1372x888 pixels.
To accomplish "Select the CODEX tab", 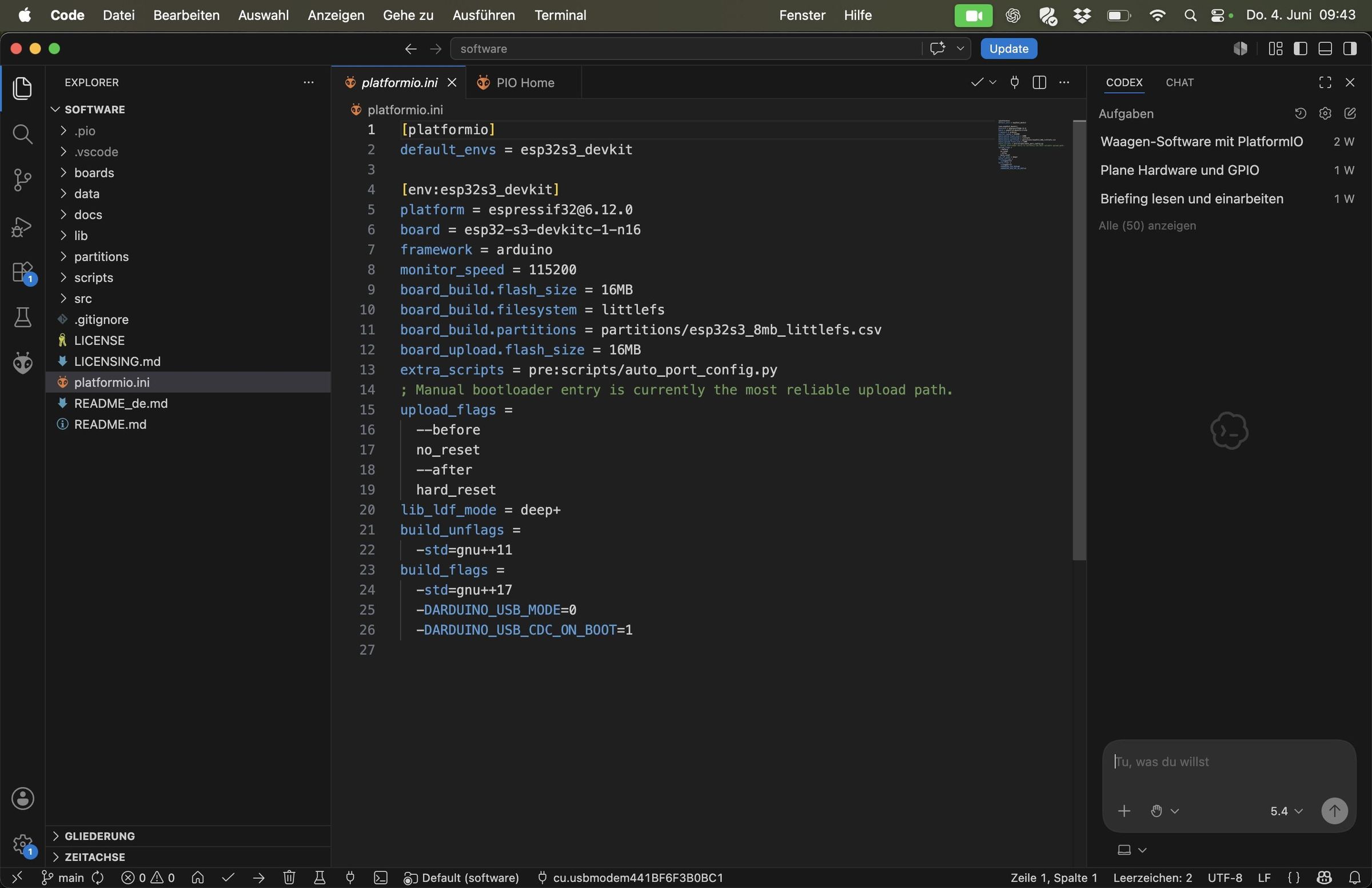I will click(x=1124, y=82).
